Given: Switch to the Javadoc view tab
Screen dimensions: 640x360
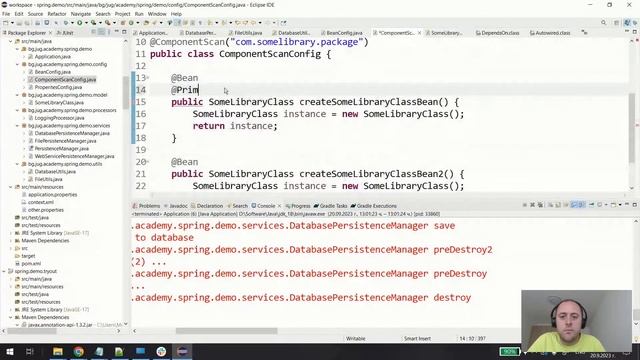Looking at the screenshot, I should click(176, 206).
